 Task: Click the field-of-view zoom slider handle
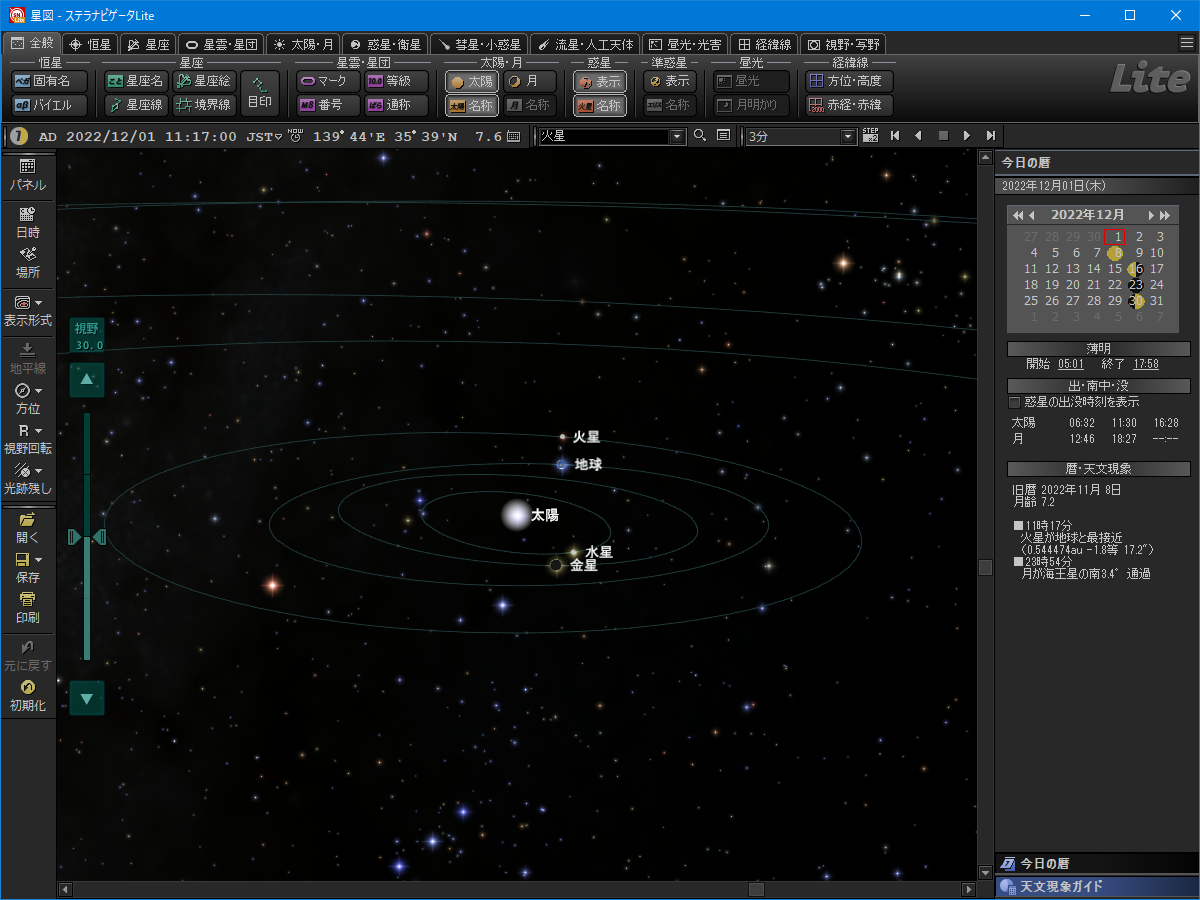pyautogui.click(x=87, y=538)
